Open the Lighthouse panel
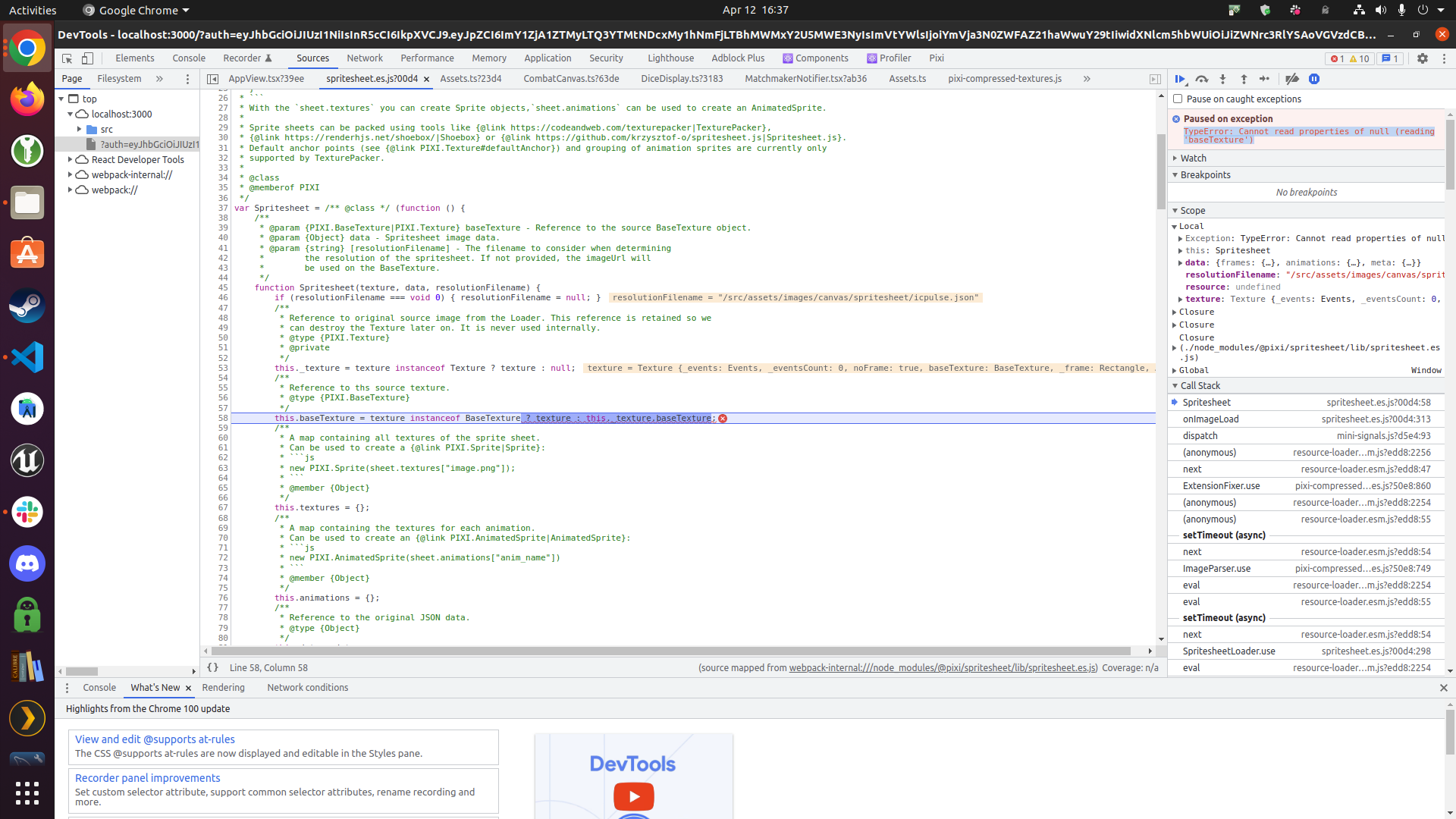Viewport: 1456px width, 819px height. point(670,58)
